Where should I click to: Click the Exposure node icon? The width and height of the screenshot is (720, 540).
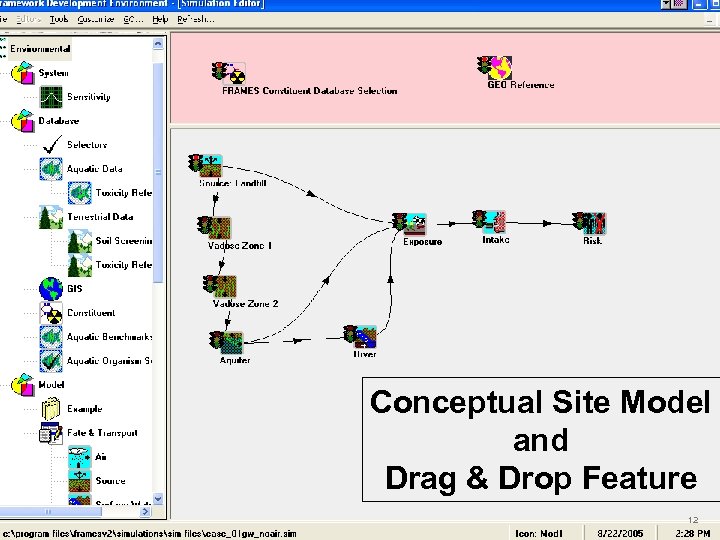[x=410, y=224]
